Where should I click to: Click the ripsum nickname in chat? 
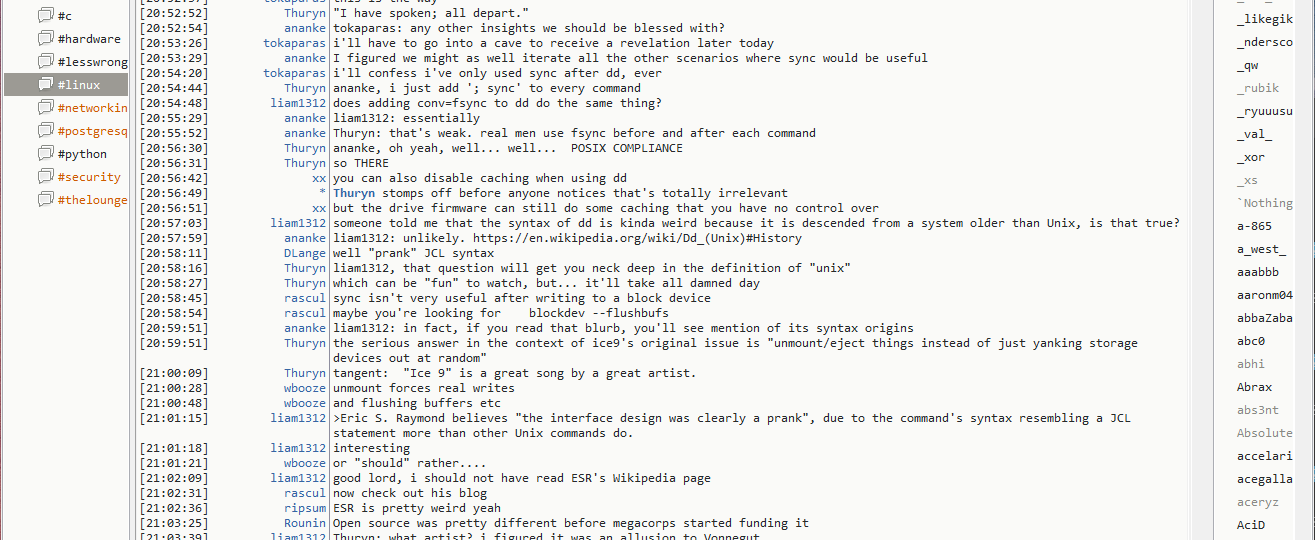(x=304, y=508)
